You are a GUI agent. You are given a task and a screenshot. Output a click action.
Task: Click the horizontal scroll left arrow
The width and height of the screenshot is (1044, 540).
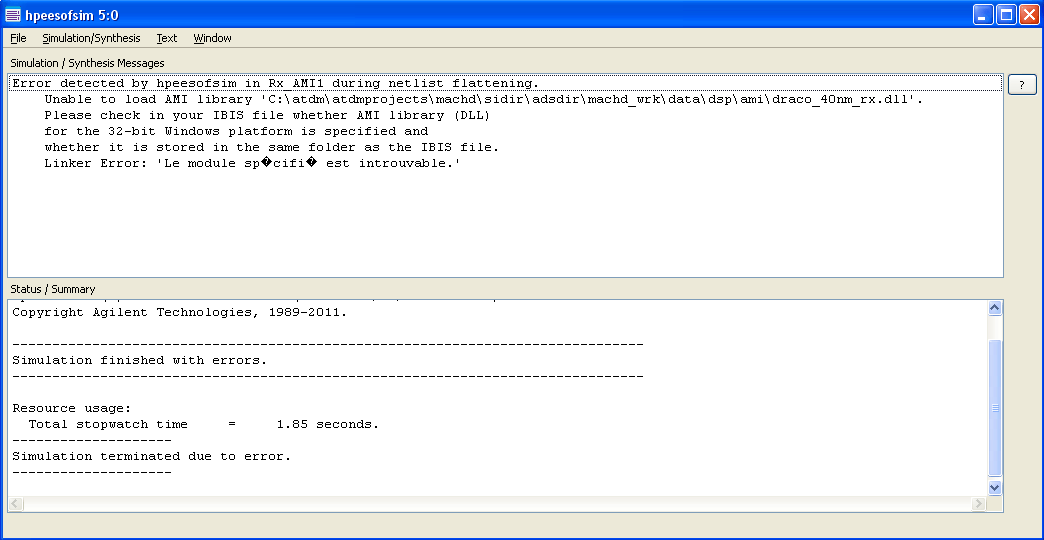point(16,504)
